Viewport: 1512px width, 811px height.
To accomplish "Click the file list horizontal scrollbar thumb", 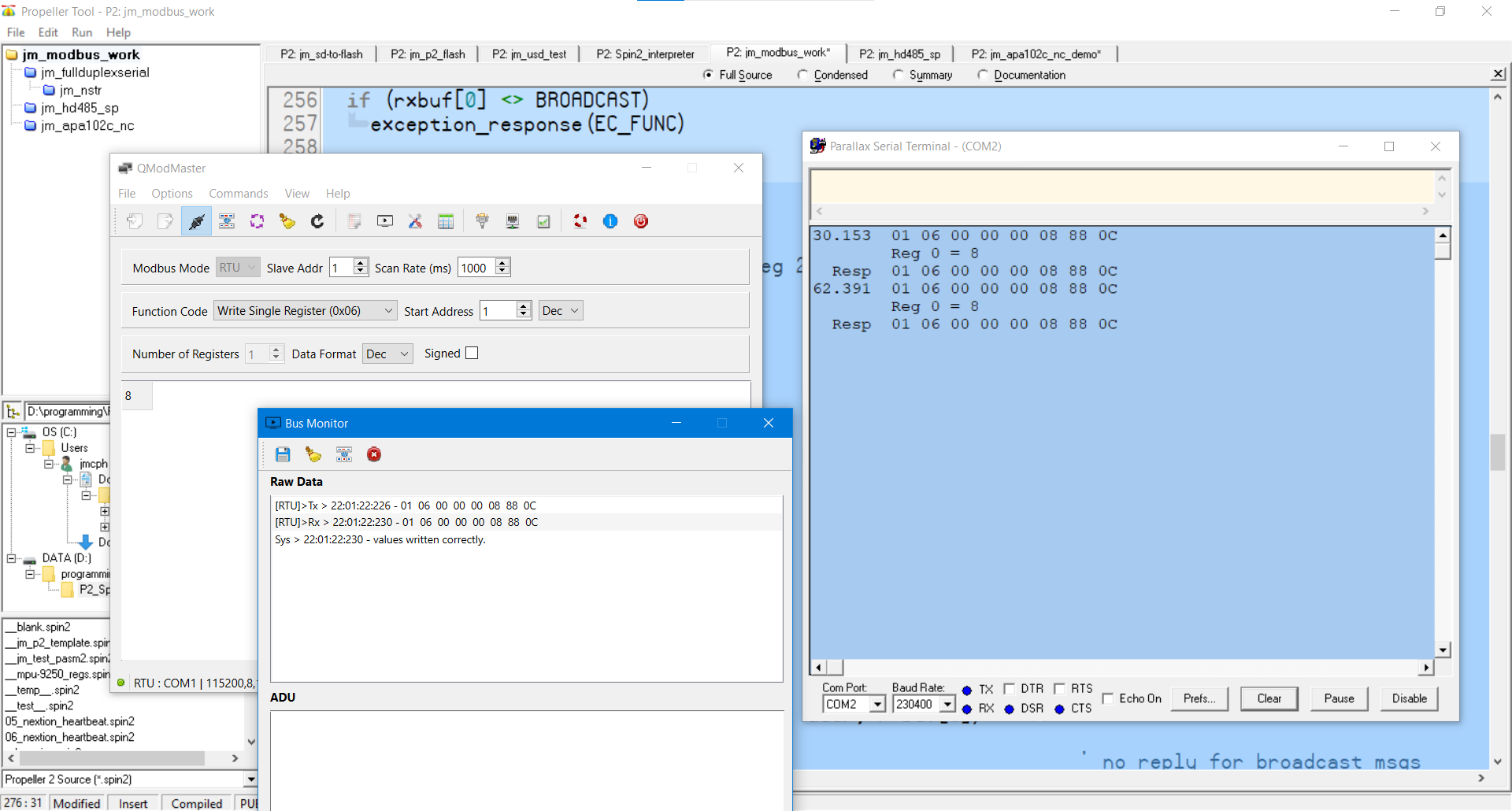I will point(113,758).
